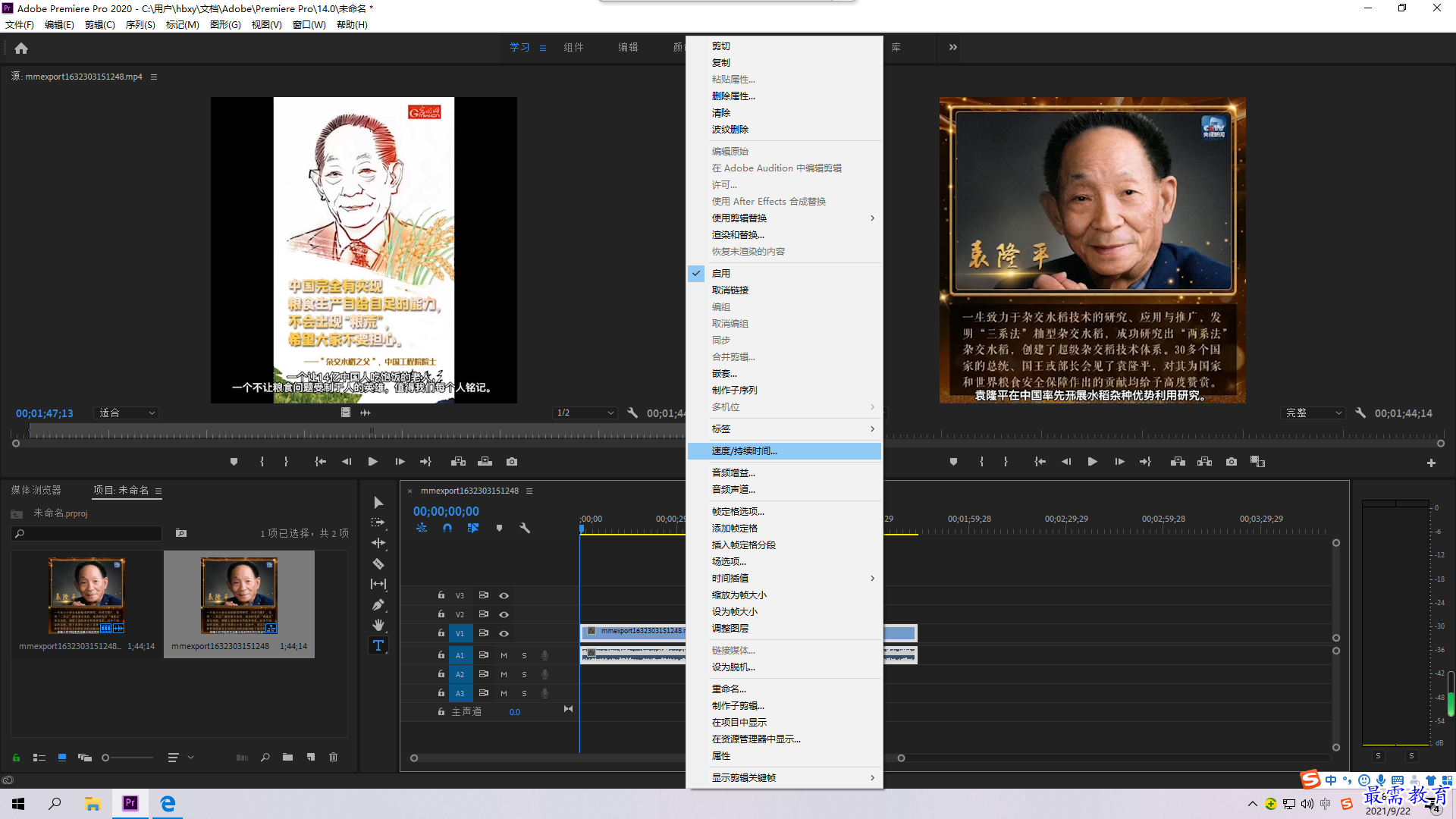Toggle Snap in timeline
The height and width of the screenshot is (819, 1456).
[x=447, y=528]
